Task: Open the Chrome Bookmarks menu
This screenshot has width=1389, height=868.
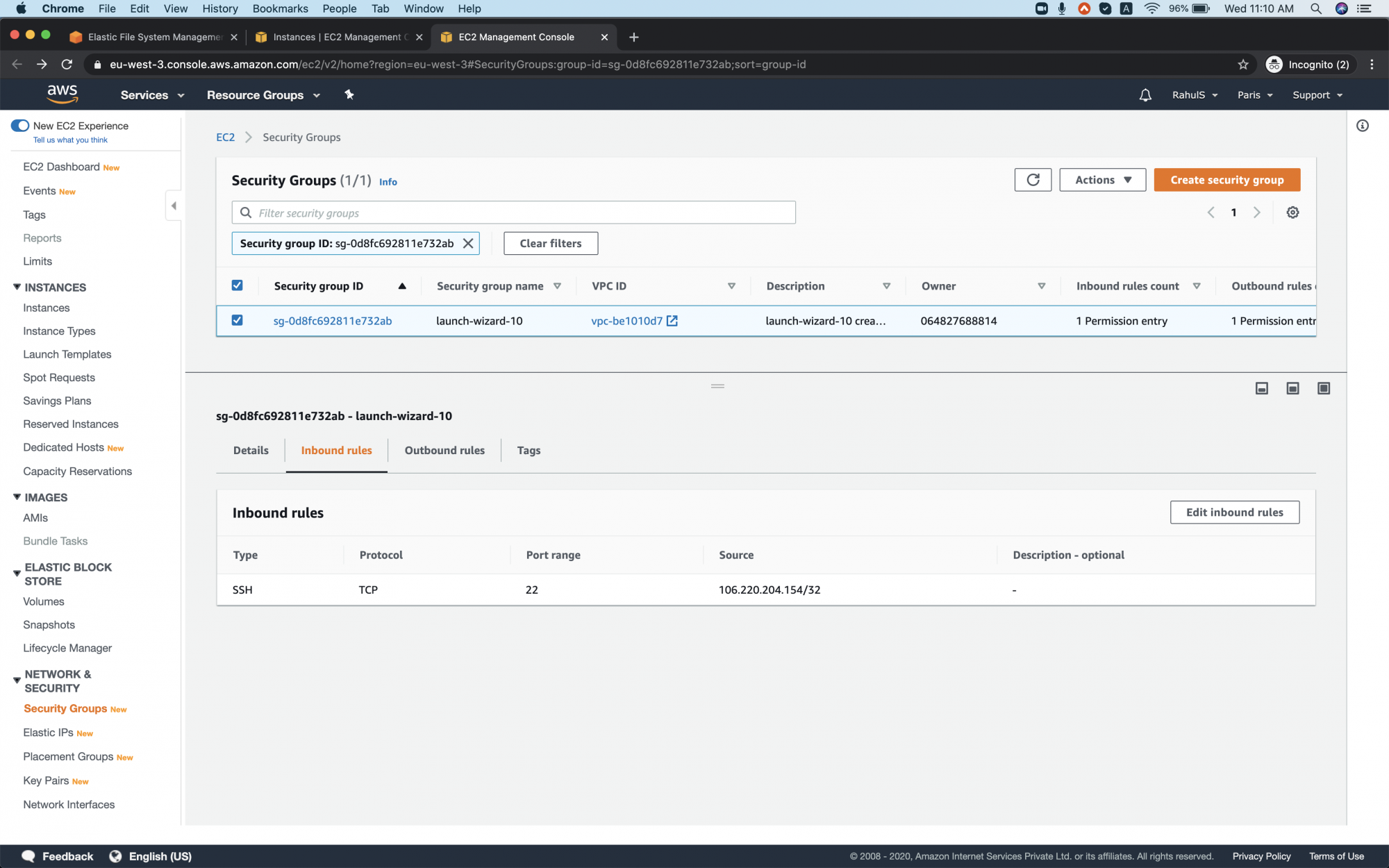Action: (x=280, y=8)
